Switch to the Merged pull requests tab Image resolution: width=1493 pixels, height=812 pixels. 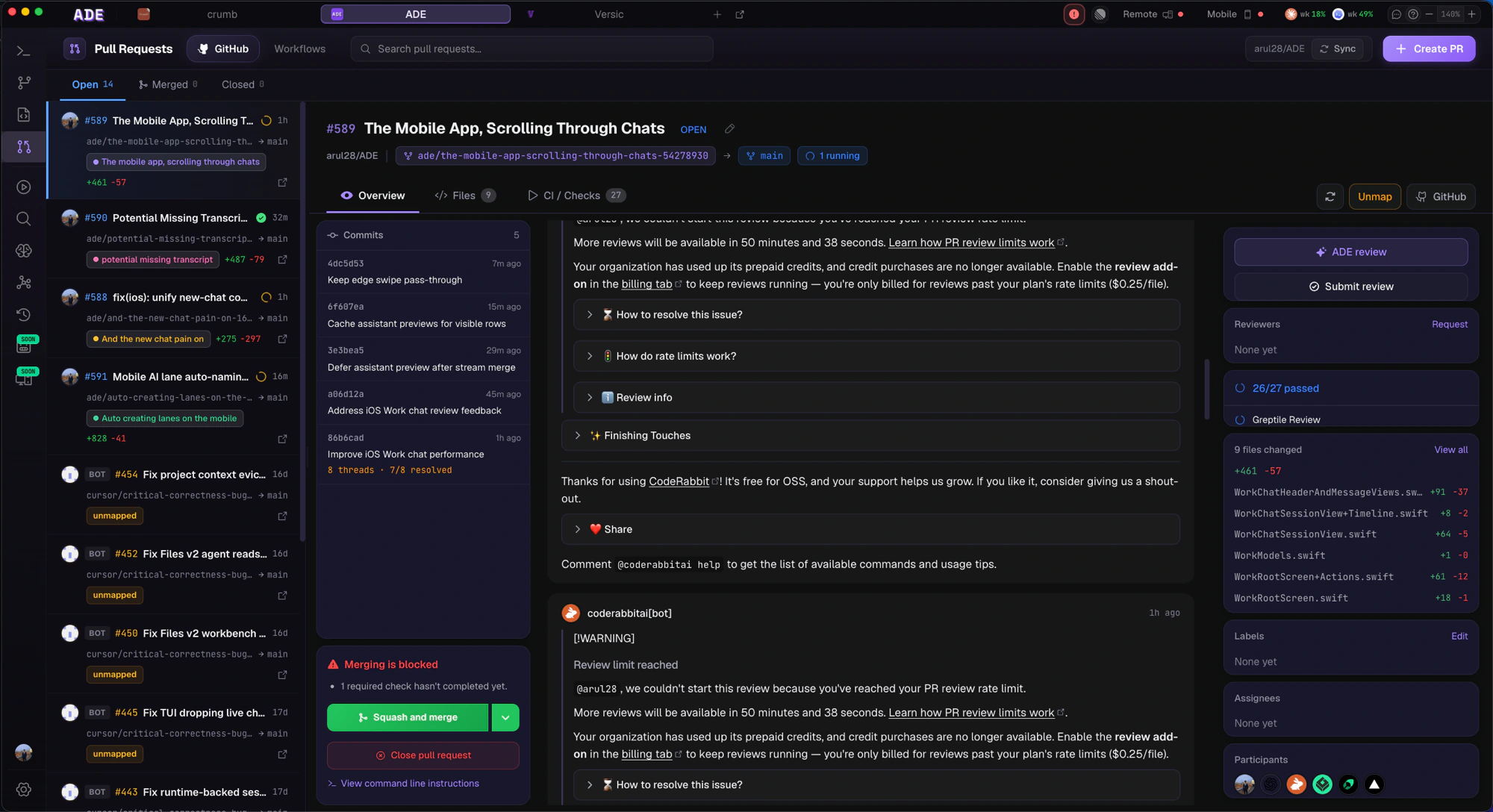coord(168,85)
